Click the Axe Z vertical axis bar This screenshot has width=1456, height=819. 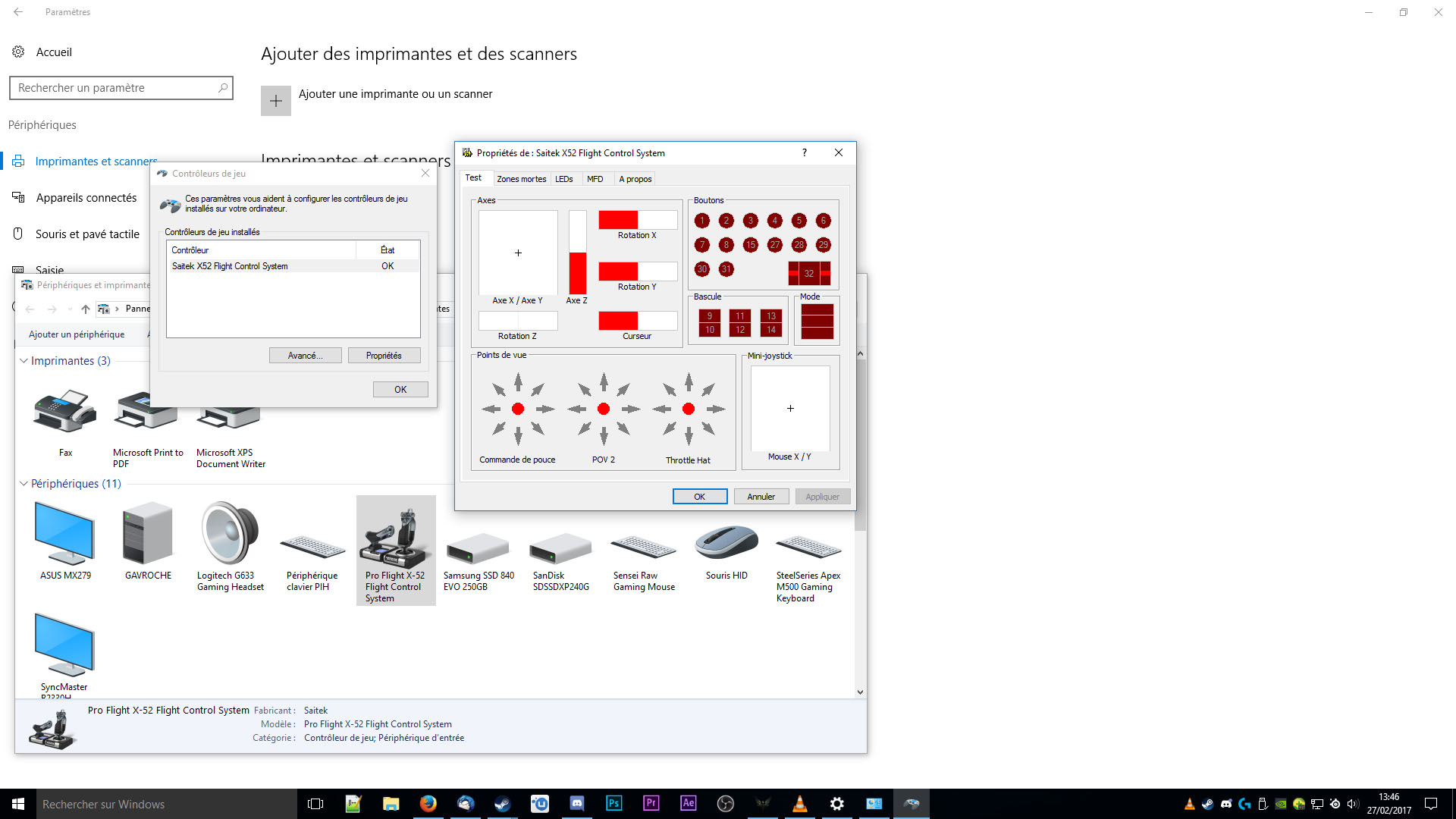point(578,253)
